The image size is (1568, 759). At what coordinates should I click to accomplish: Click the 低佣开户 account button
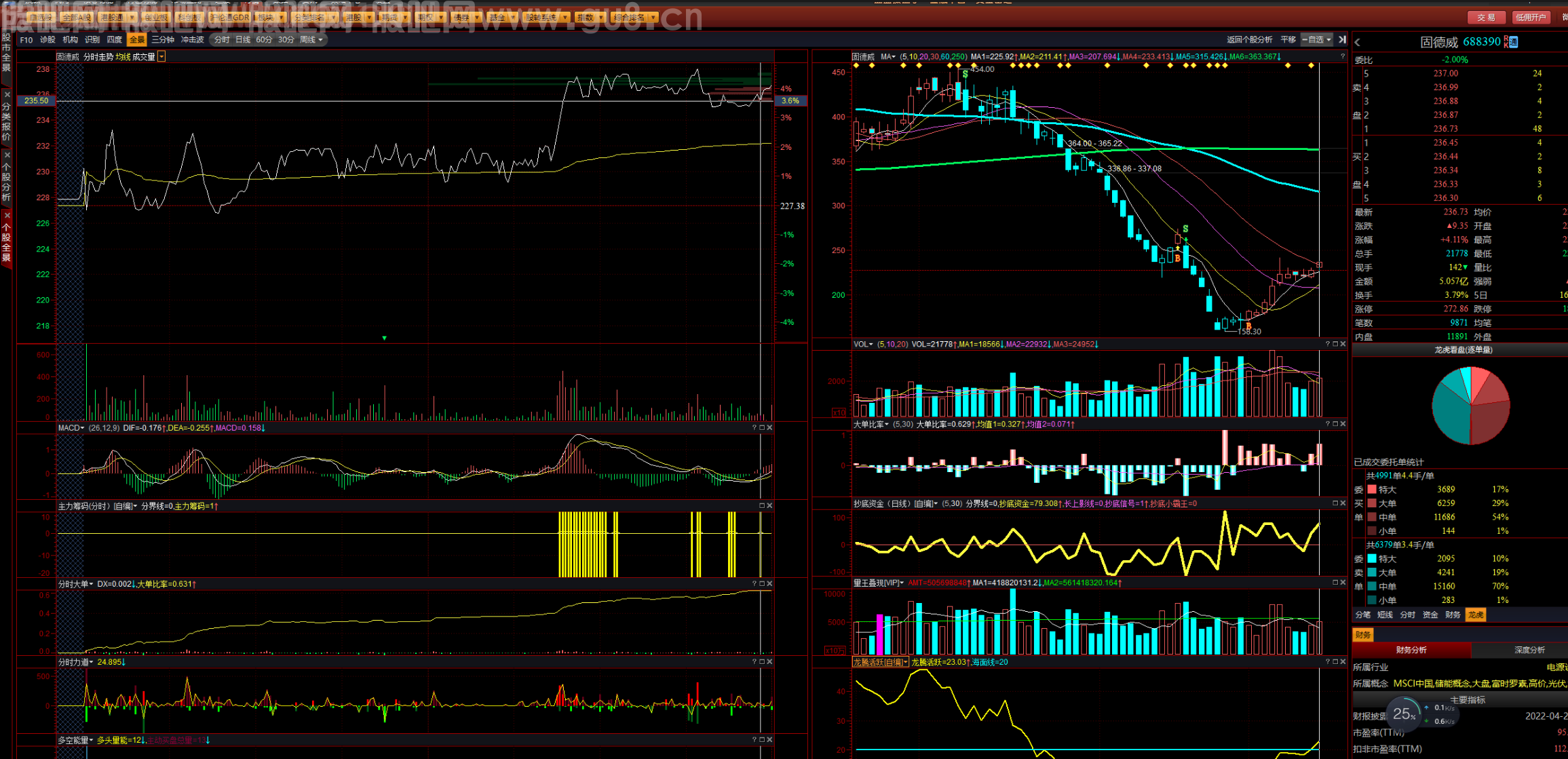click(x=1530, y=18)
